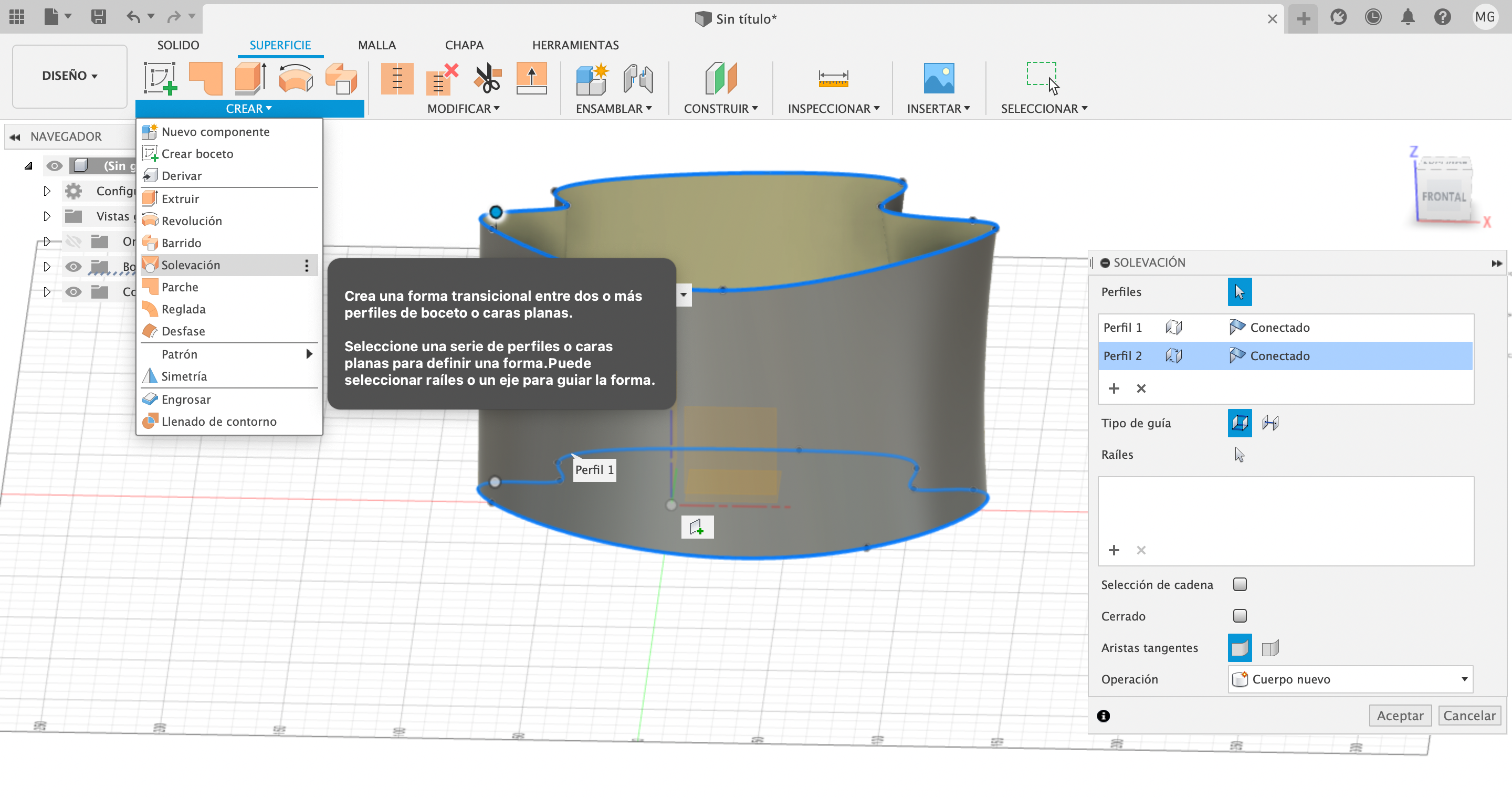Screen dimensions: 1512x799
Task: Expand the Operación Cuerpo nuevo dropdown
Action: [1463, 679]
